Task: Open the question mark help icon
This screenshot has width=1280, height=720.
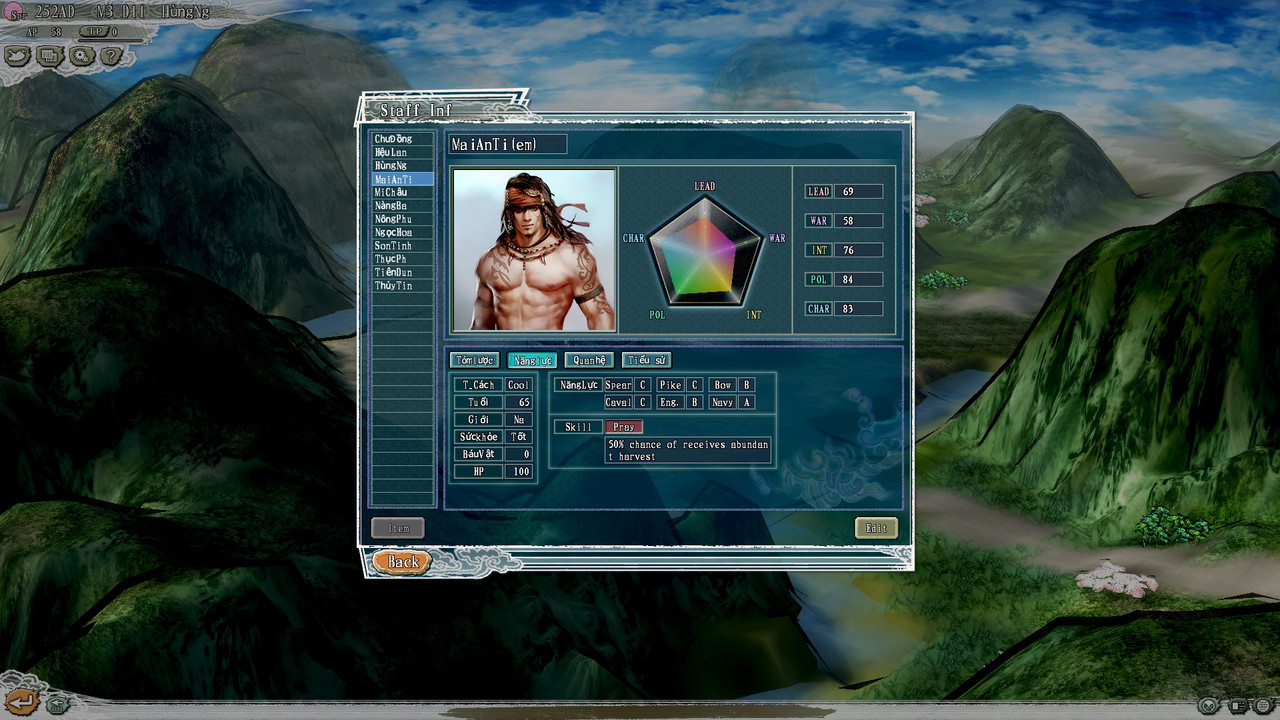Action: click(x=112, y=56)
